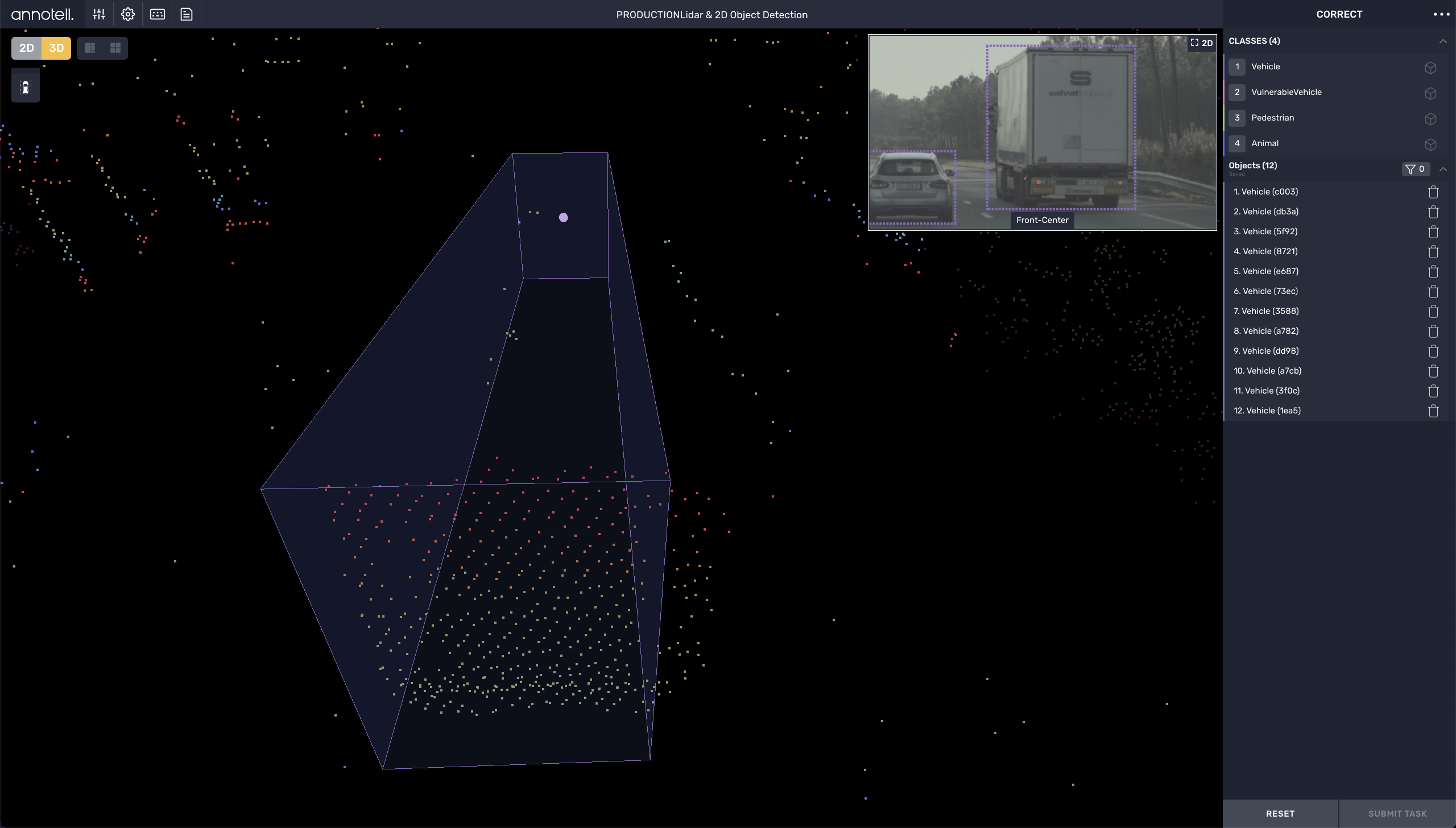Click cuboid icon next to Animal class
The width and height of the screenshot is (1456, 828).
coord(1430,144)
